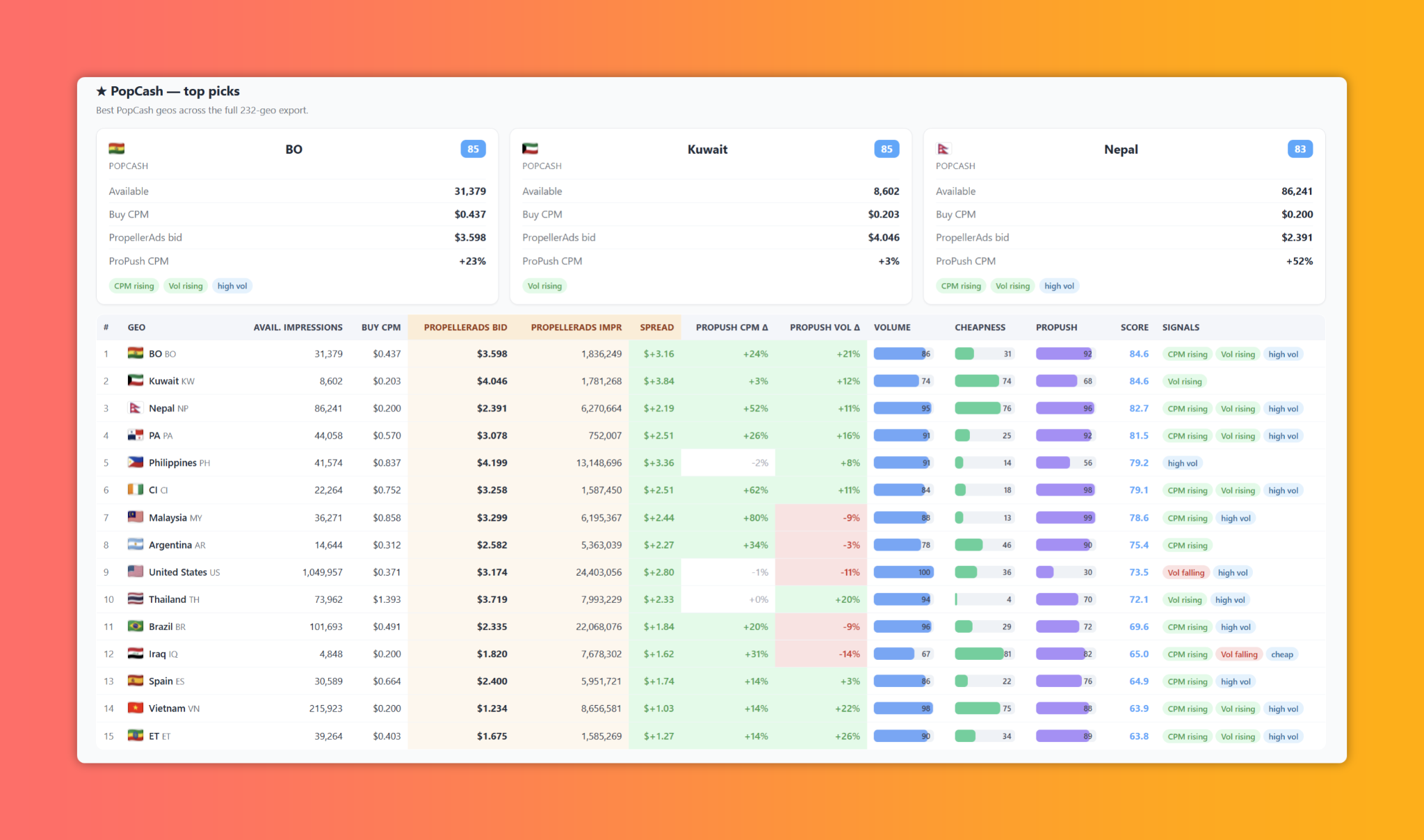The height and width of the screenshot is (840, 1424).
Task: Click the Kuwait flag in the top-pick card
Action: (531, 148)
